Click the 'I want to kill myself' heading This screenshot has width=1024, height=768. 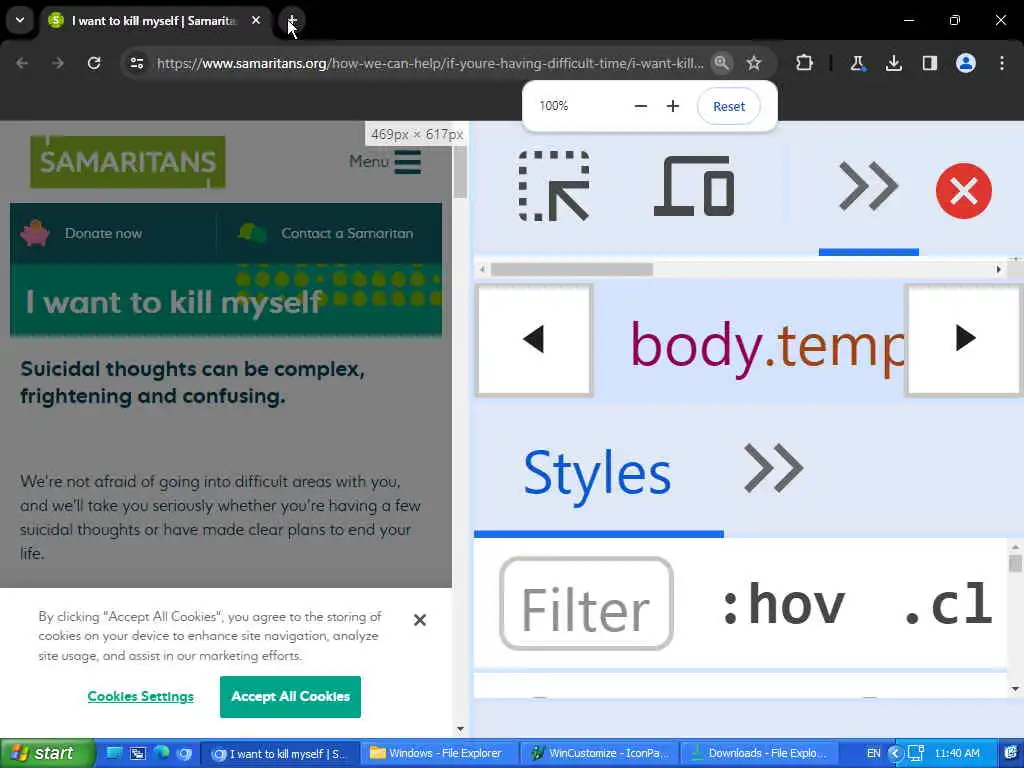[173, 302]
